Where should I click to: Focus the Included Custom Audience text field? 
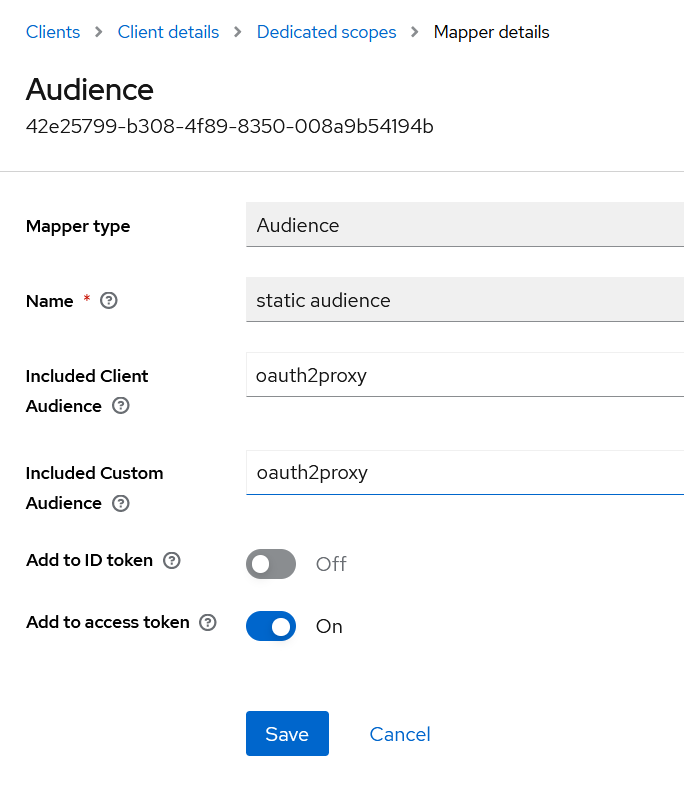464,472
